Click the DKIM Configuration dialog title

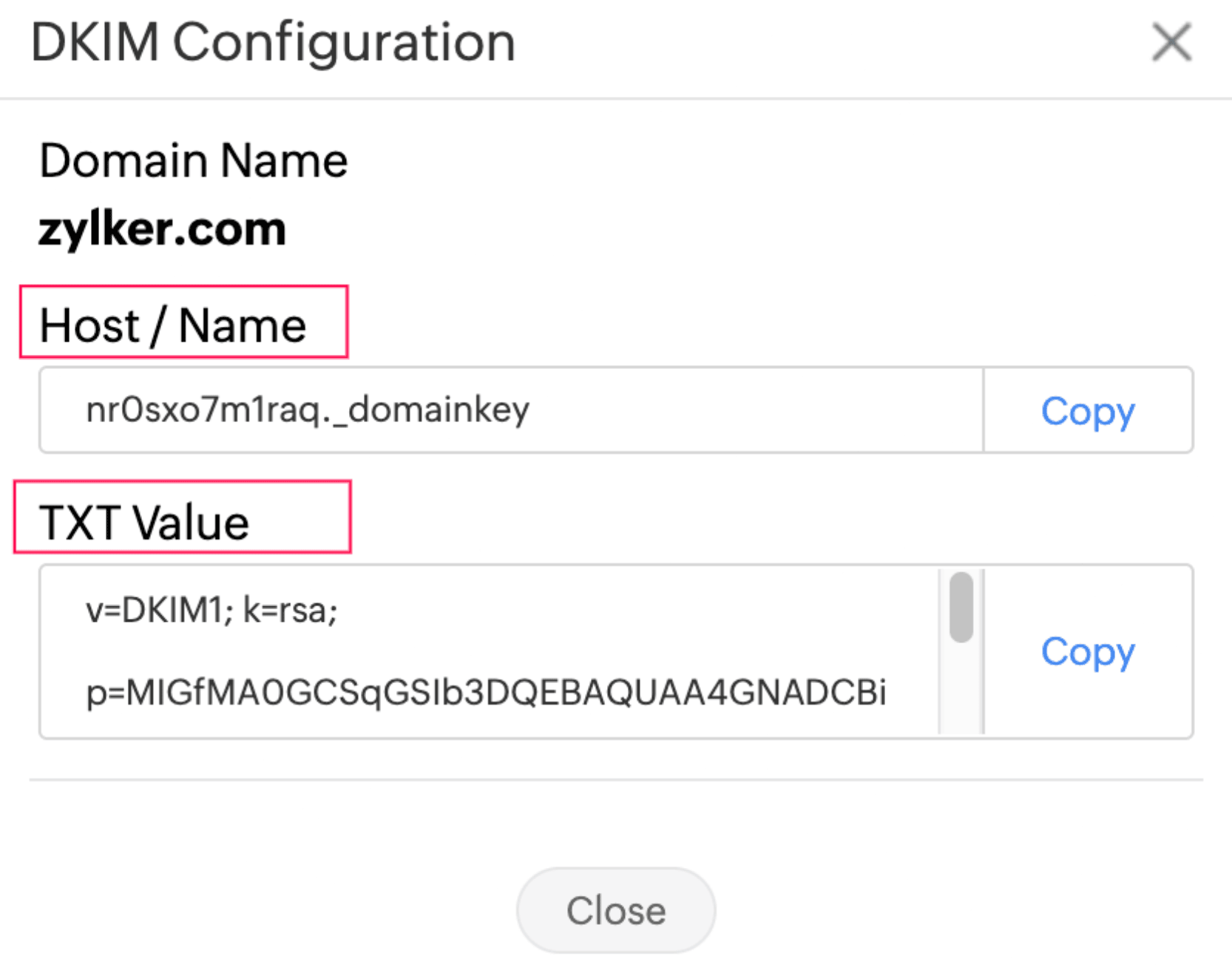273,42
